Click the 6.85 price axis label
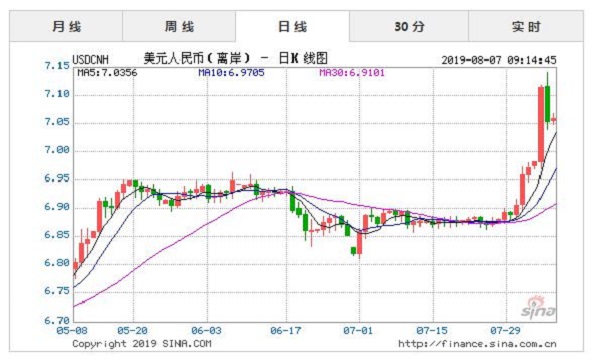Image resolution: width=600 pixels, height=363 pixels. coord(57,234)
